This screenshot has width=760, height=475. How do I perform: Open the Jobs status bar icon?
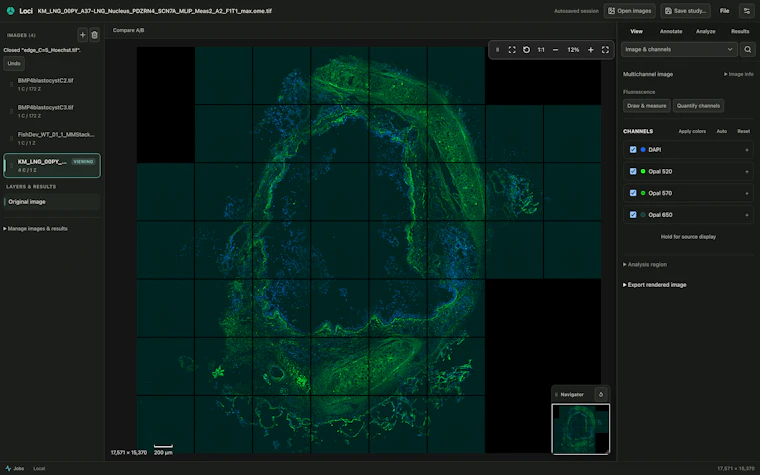tap(8, 468)
